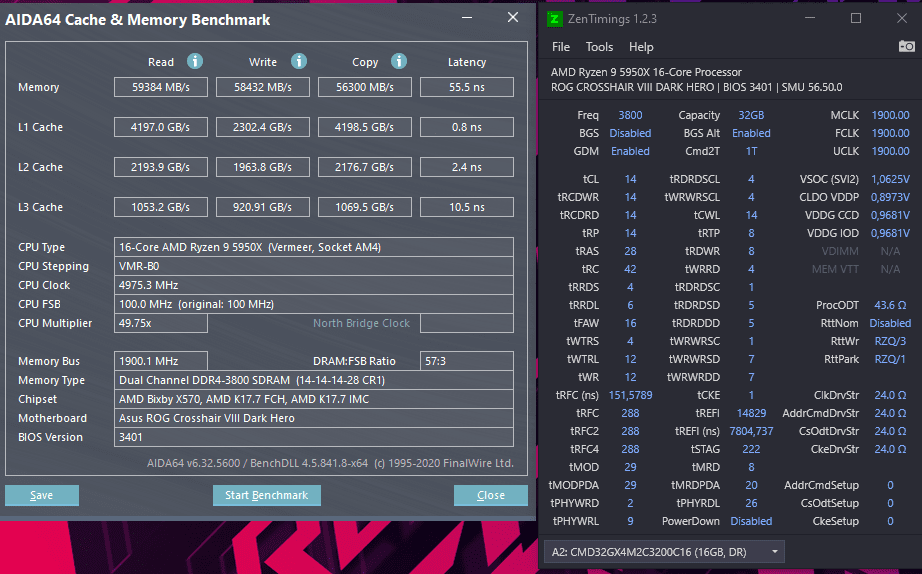Click L1 Cache write 2302.4 GB/s
The height and width of the screenshot is (574, 922).
coord(263,127)
